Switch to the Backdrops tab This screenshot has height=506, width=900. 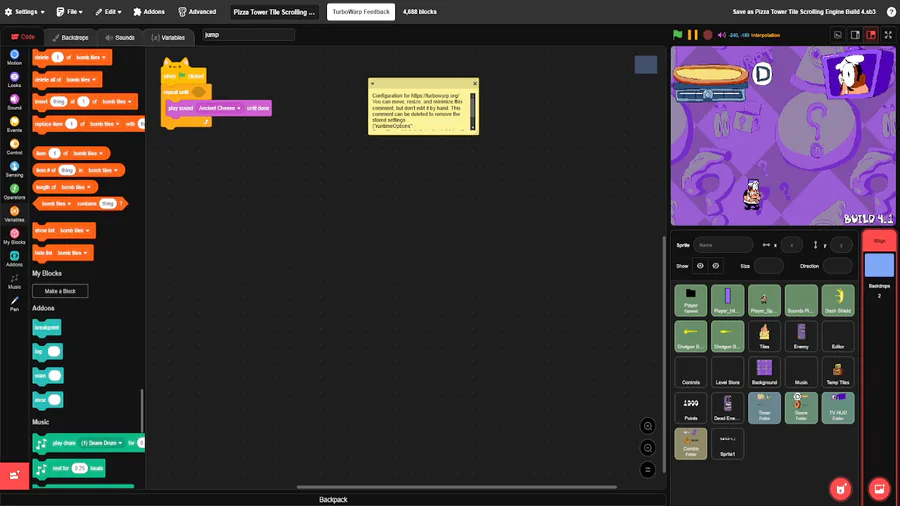coord(70,37)
